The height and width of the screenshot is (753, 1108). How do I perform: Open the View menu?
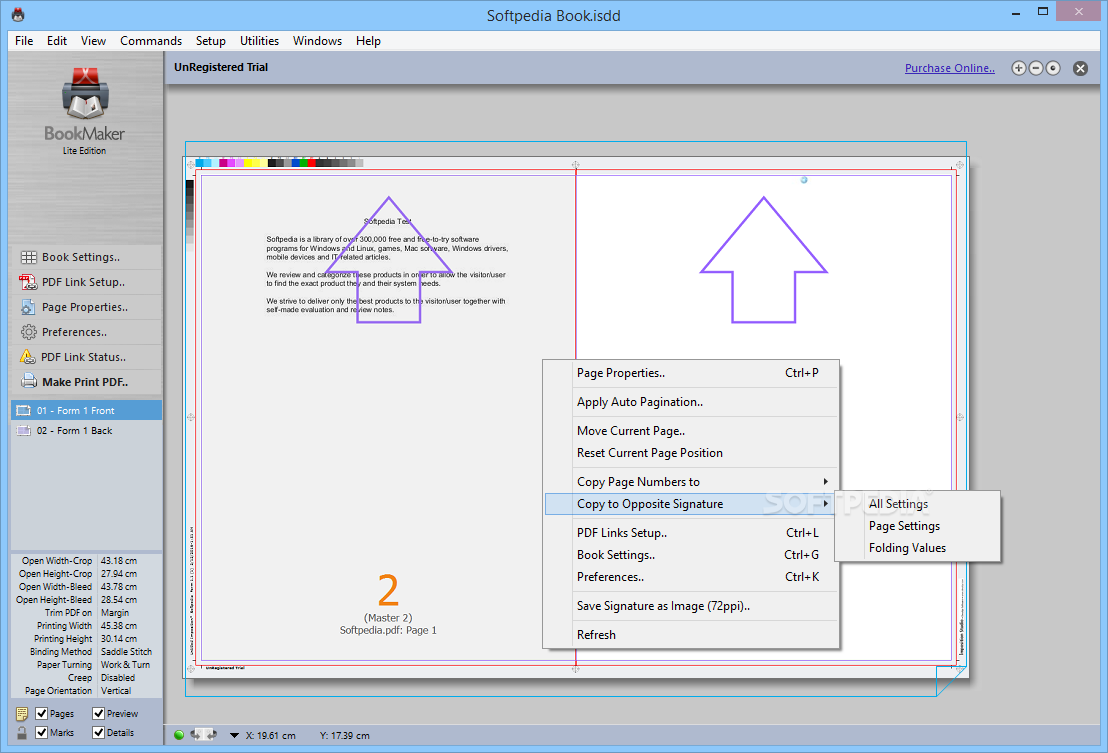coord(93,41)
